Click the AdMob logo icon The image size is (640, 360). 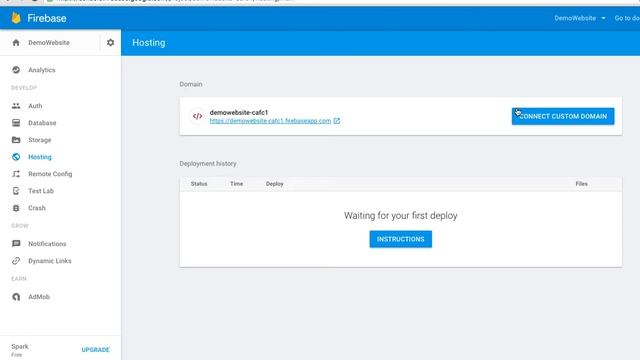coord(16,297)
